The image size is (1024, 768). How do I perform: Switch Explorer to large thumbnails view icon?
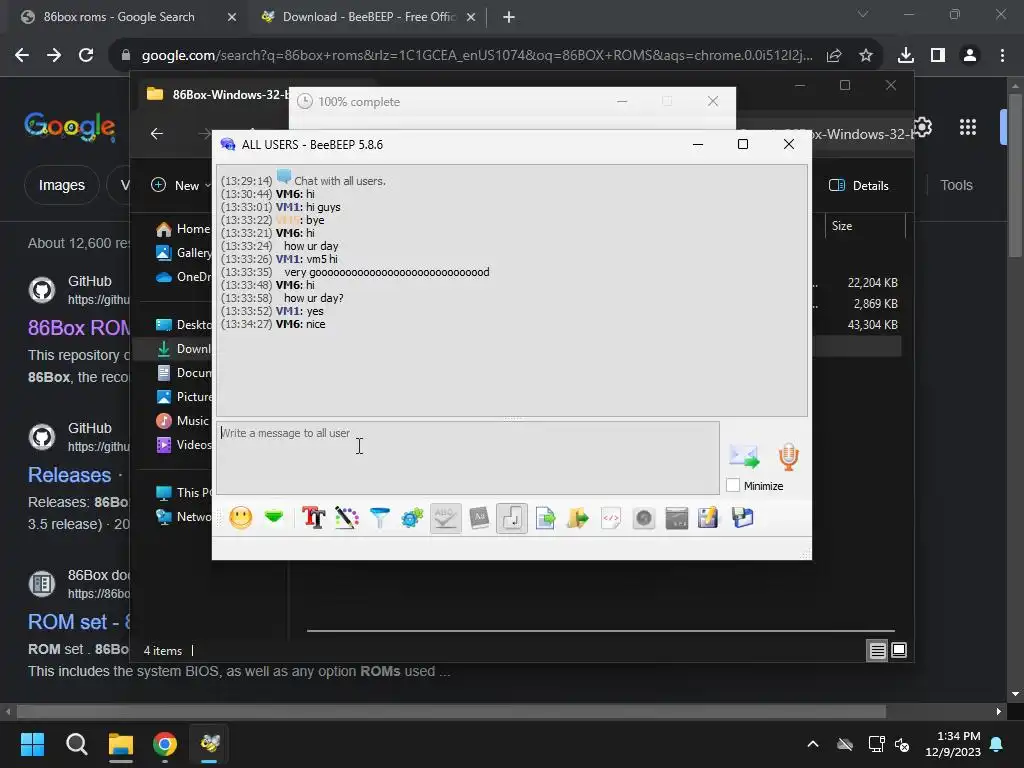899,650
